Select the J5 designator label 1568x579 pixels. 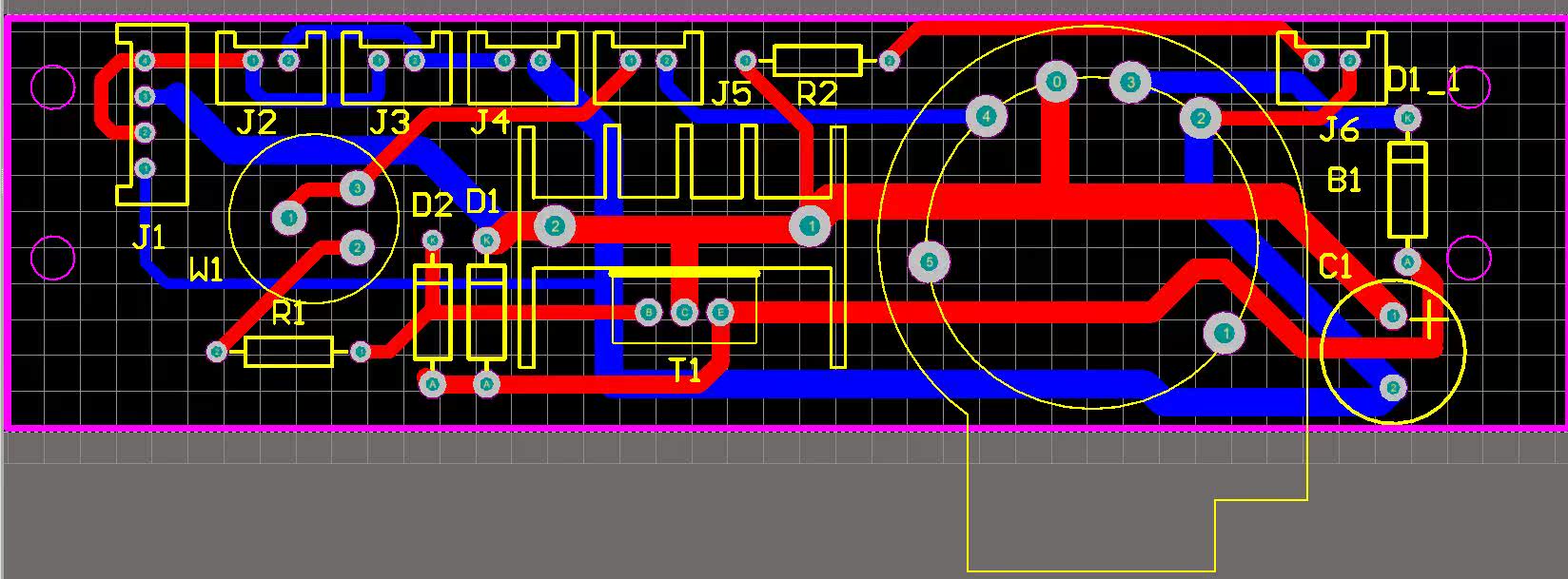click(731, 93)
